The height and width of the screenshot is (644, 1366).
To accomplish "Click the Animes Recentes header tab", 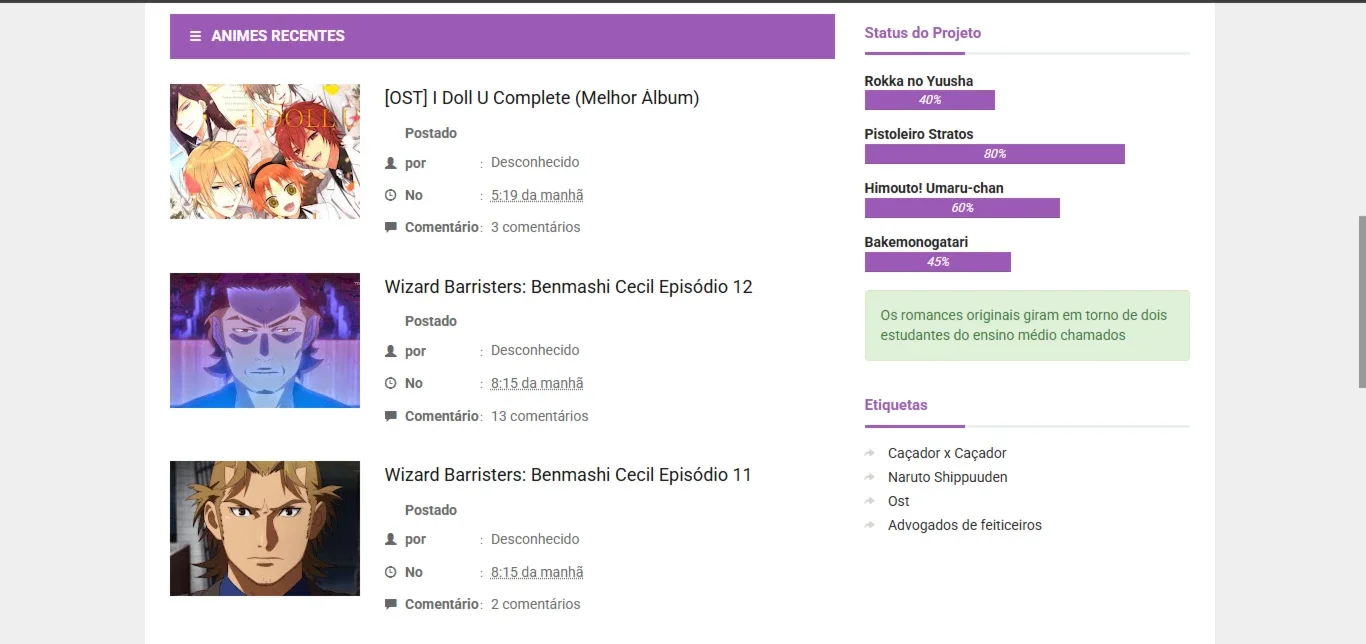I will (x=502, y=36).
